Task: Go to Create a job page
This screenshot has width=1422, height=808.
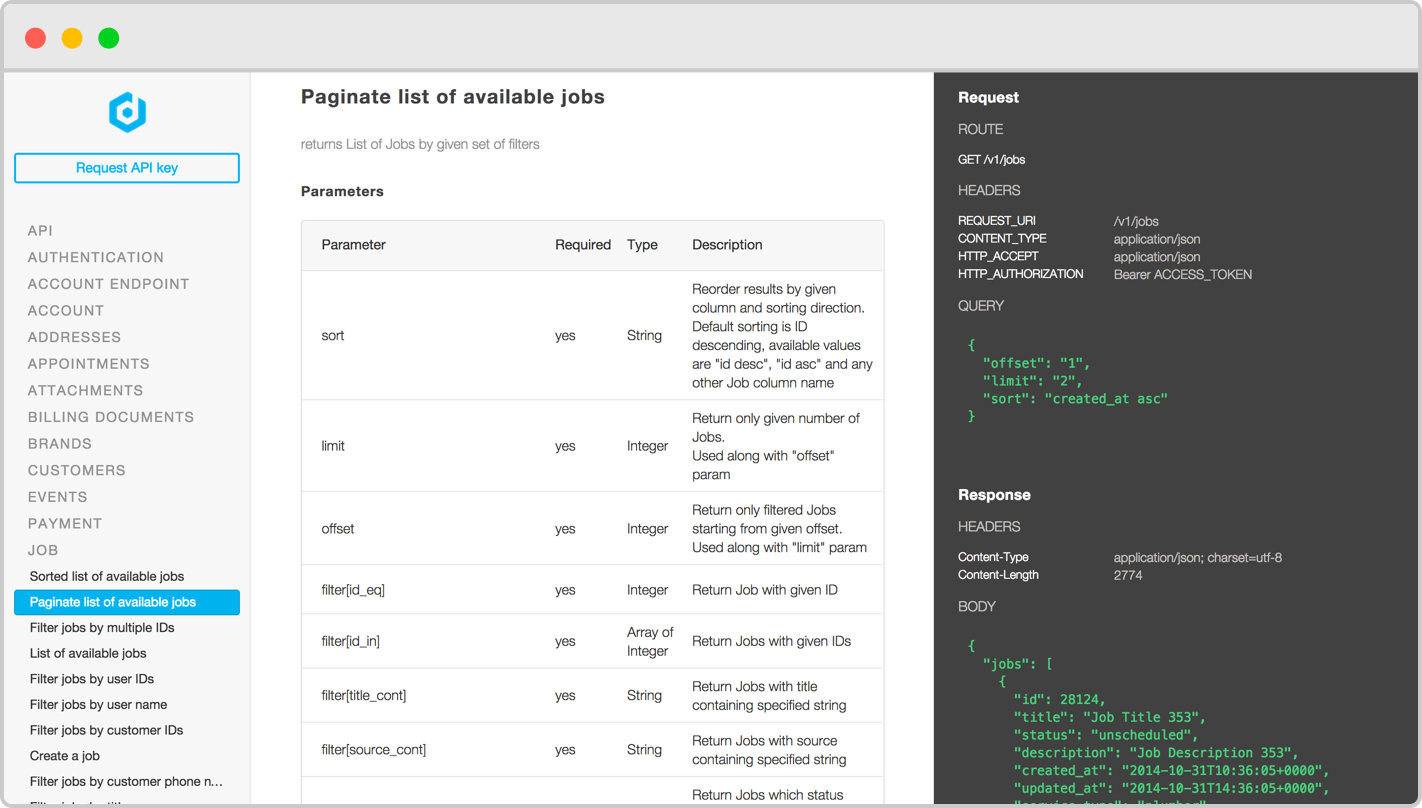Action: [x=65, y=756]
